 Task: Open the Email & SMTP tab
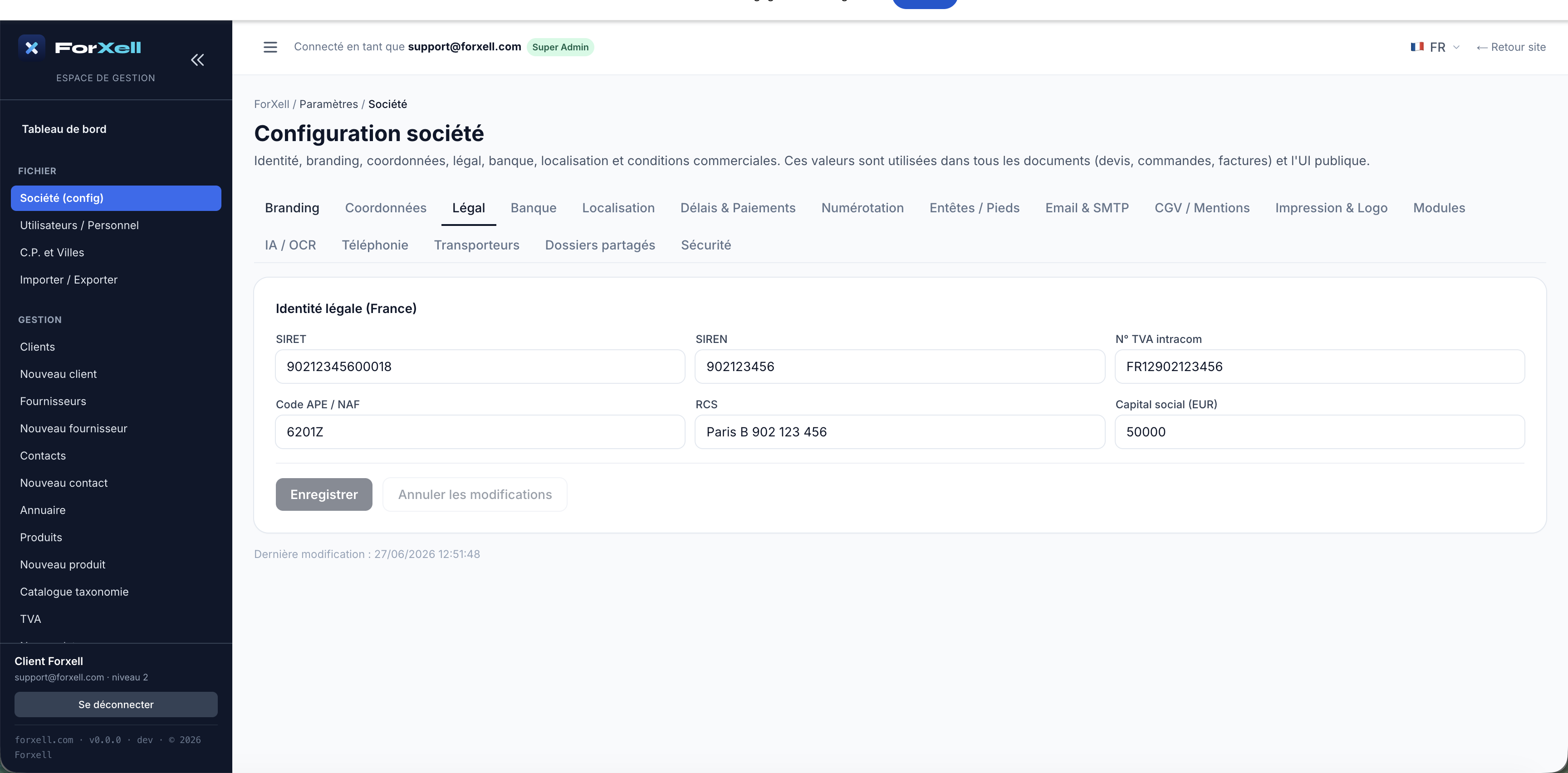click(1087, 208)
